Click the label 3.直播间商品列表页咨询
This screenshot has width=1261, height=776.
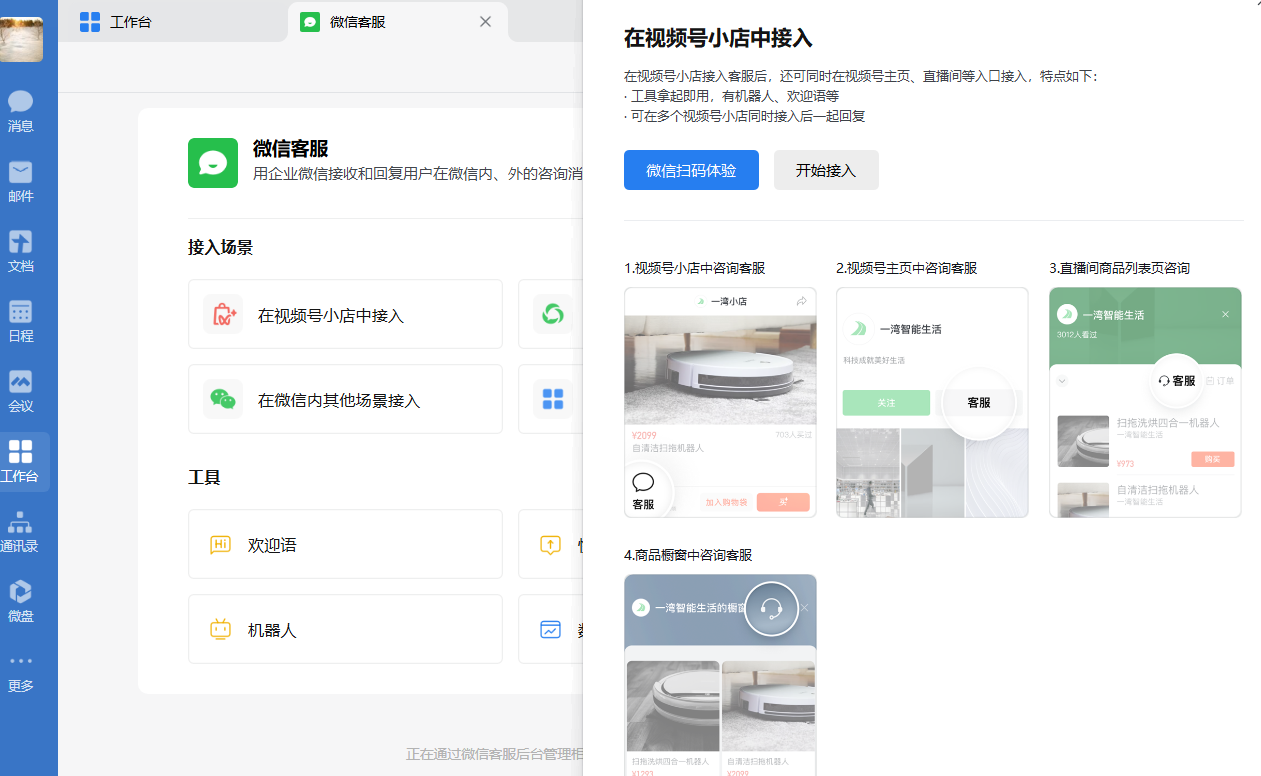point(1120,268)
